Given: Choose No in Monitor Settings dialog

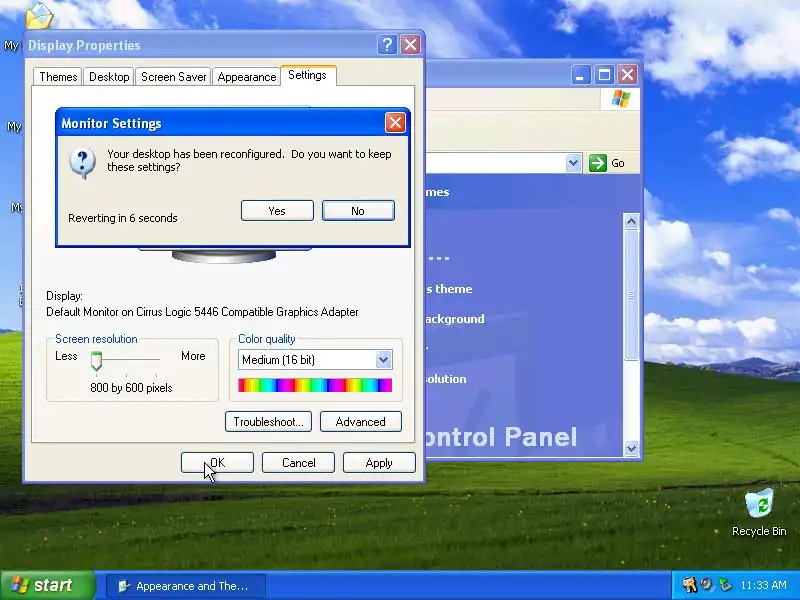Looking at the screenshot, I should [x=358, y=211].
